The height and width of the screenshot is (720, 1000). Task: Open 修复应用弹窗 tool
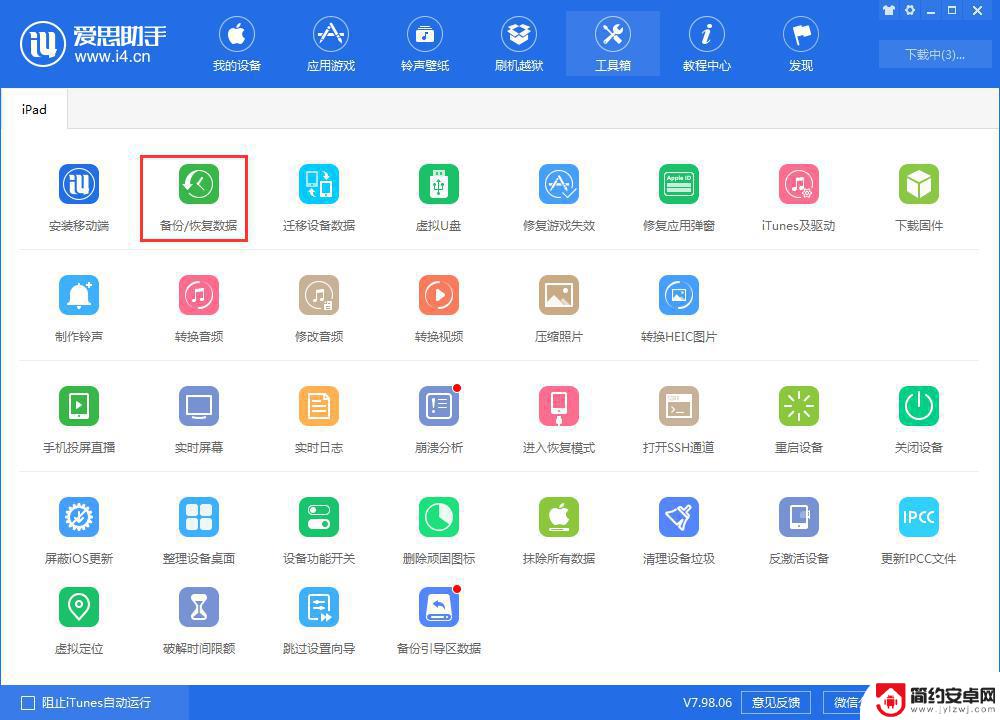tap(679, 184)
